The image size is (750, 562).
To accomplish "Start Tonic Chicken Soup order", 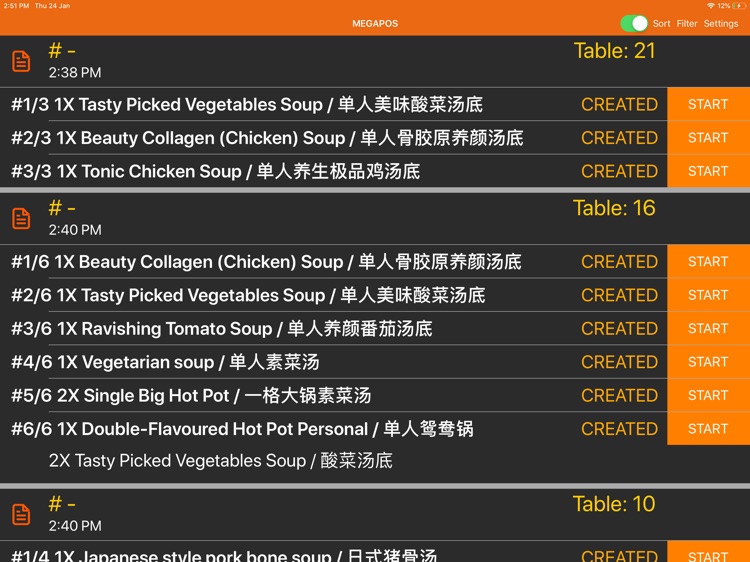I will point(708,171).
